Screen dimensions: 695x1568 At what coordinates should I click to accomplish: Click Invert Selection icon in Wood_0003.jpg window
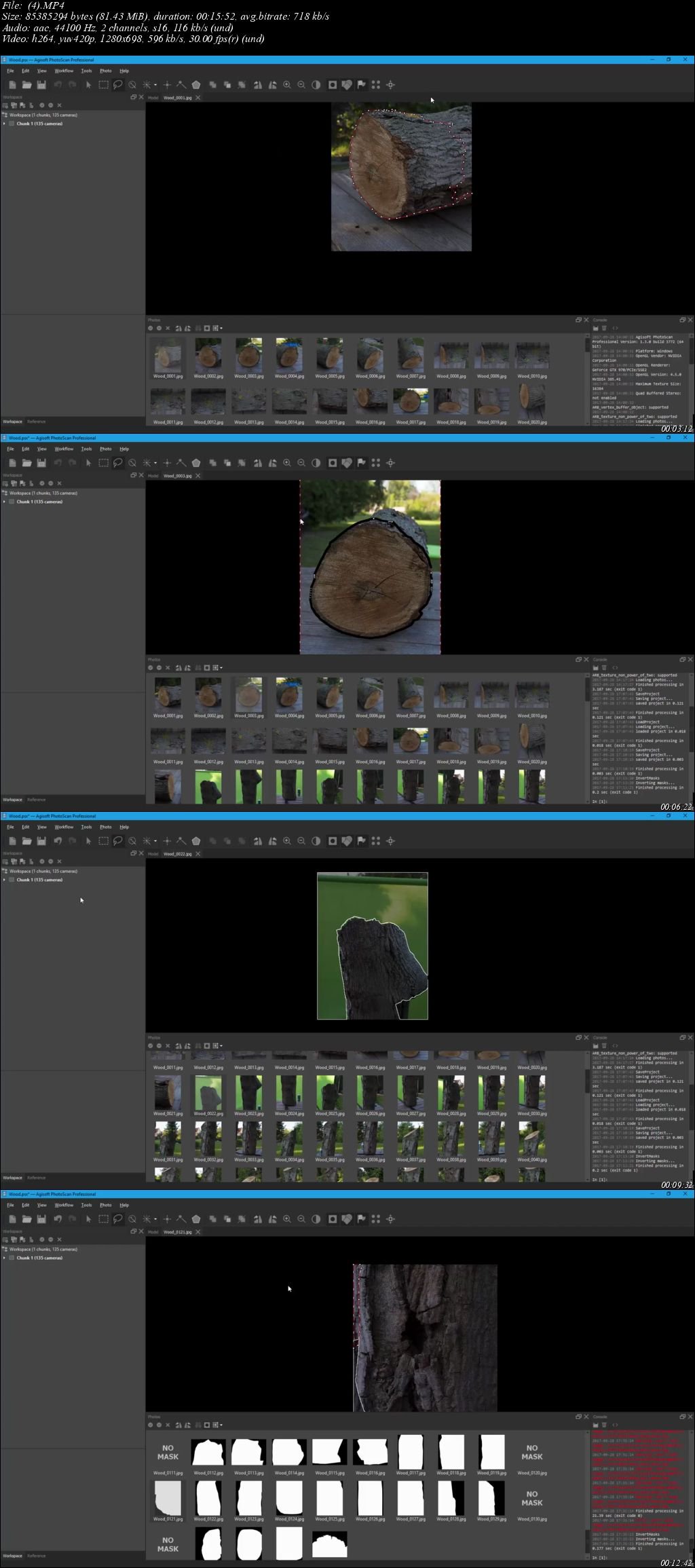click(242, 463)
